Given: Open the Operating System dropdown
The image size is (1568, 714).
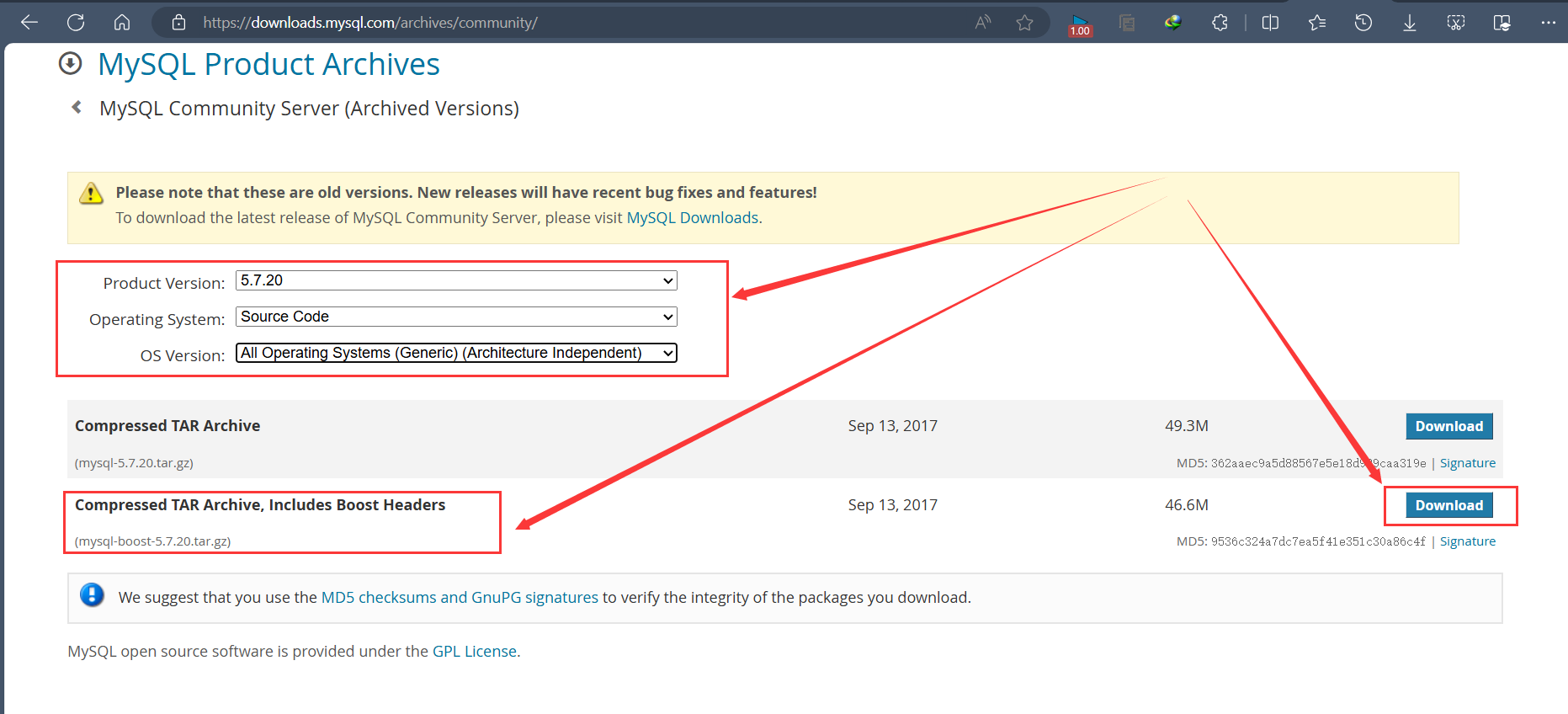Looking at the screenshot, I should click(456, 317).
